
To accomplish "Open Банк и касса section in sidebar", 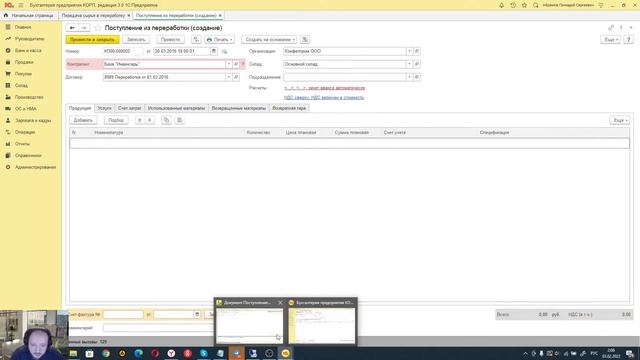I will pyautogui.click(x=28, y=50).
